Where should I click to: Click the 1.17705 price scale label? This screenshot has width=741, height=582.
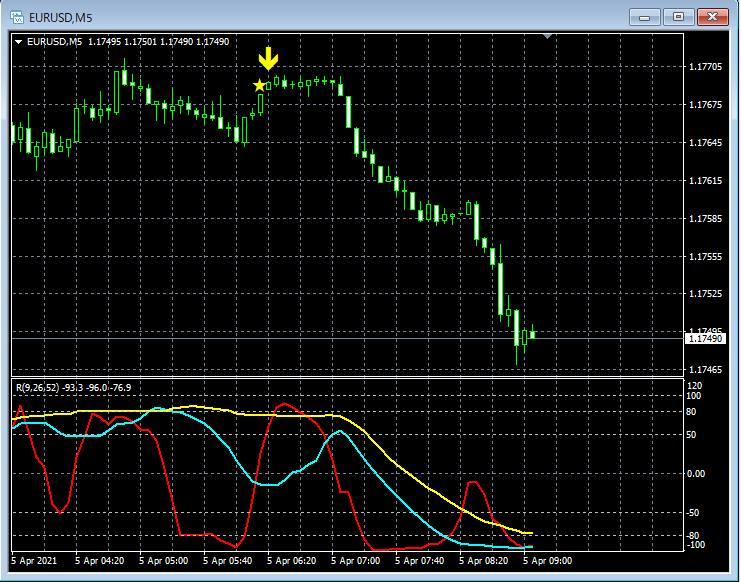point(705,67)
